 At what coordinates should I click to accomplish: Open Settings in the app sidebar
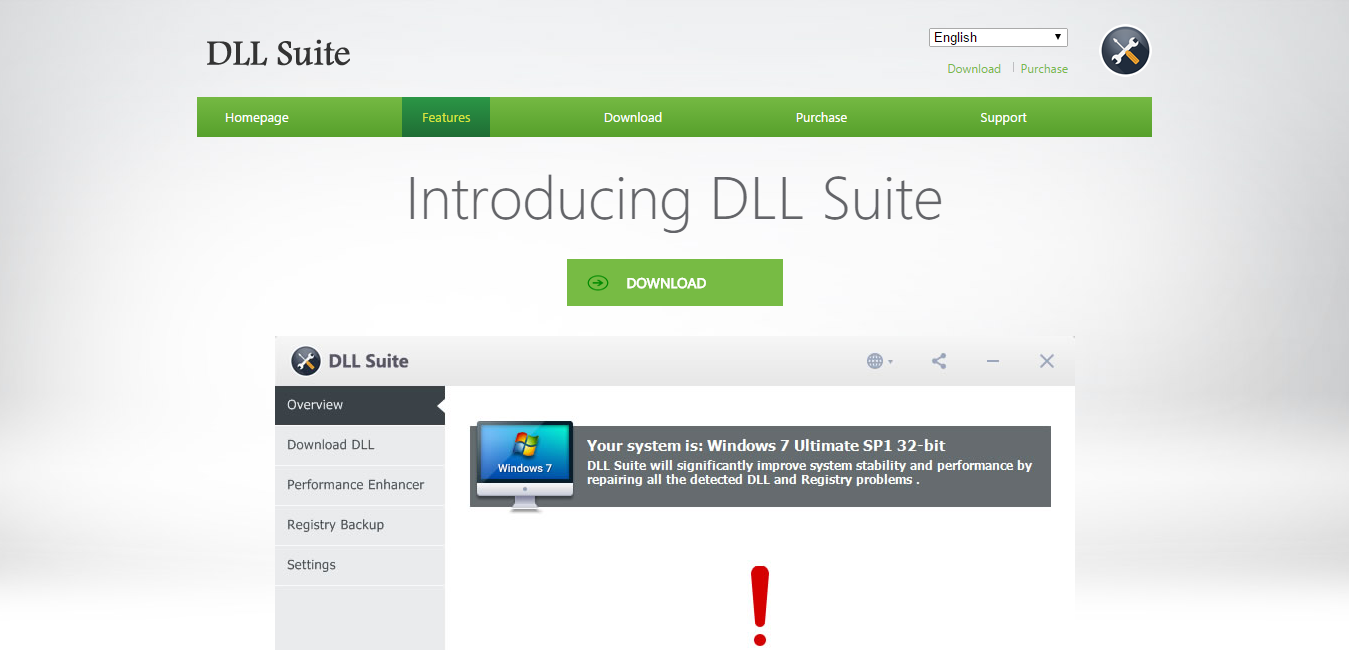point(360,565)
